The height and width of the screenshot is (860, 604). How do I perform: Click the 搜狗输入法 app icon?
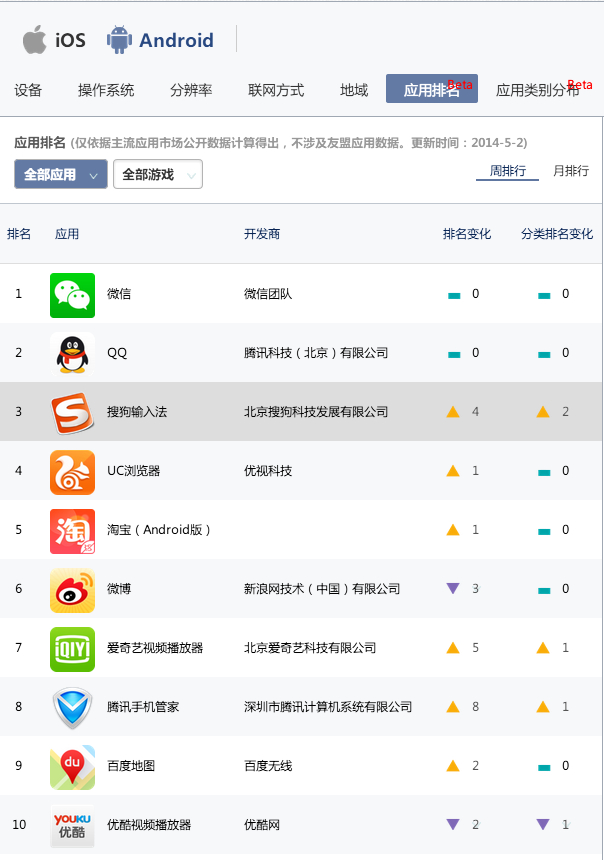pyautogui.click(x=72, y=413)
